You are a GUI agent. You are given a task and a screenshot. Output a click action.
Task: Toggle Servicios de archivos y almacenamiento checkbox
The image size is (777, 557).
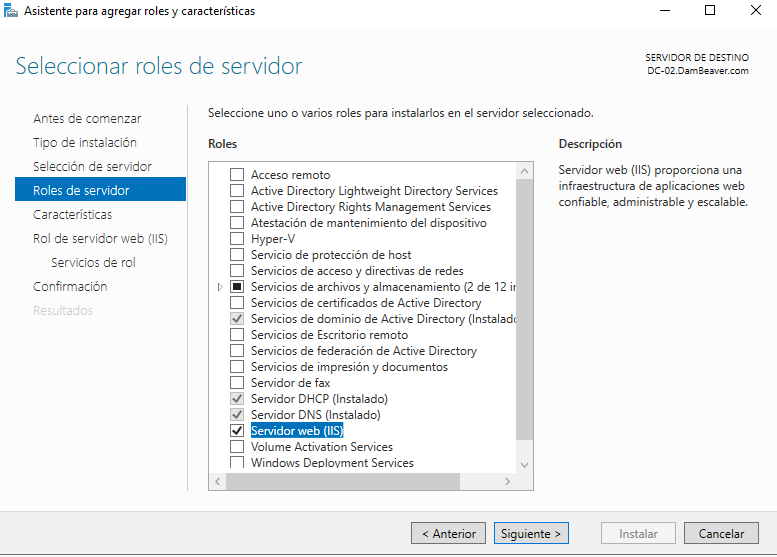tap(237, 286)
